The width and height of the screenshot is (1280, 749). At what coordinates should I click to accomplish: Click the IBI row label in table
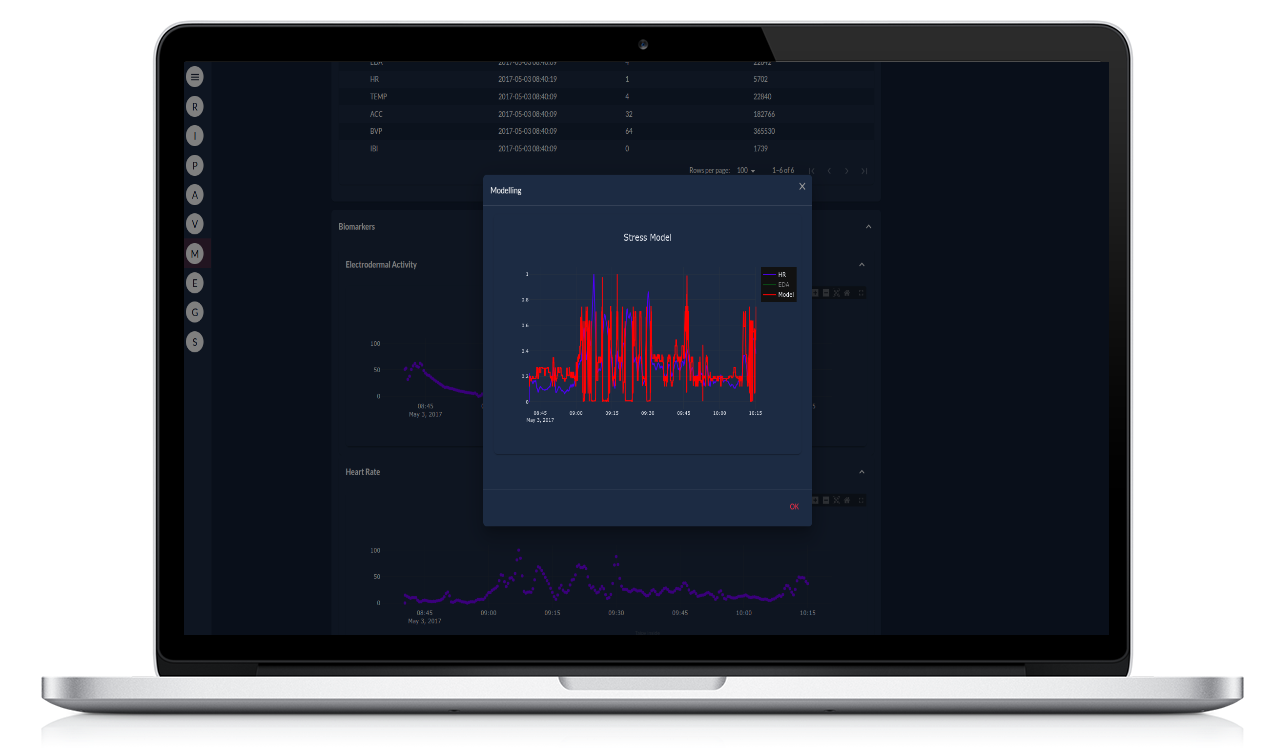[374, 148]
